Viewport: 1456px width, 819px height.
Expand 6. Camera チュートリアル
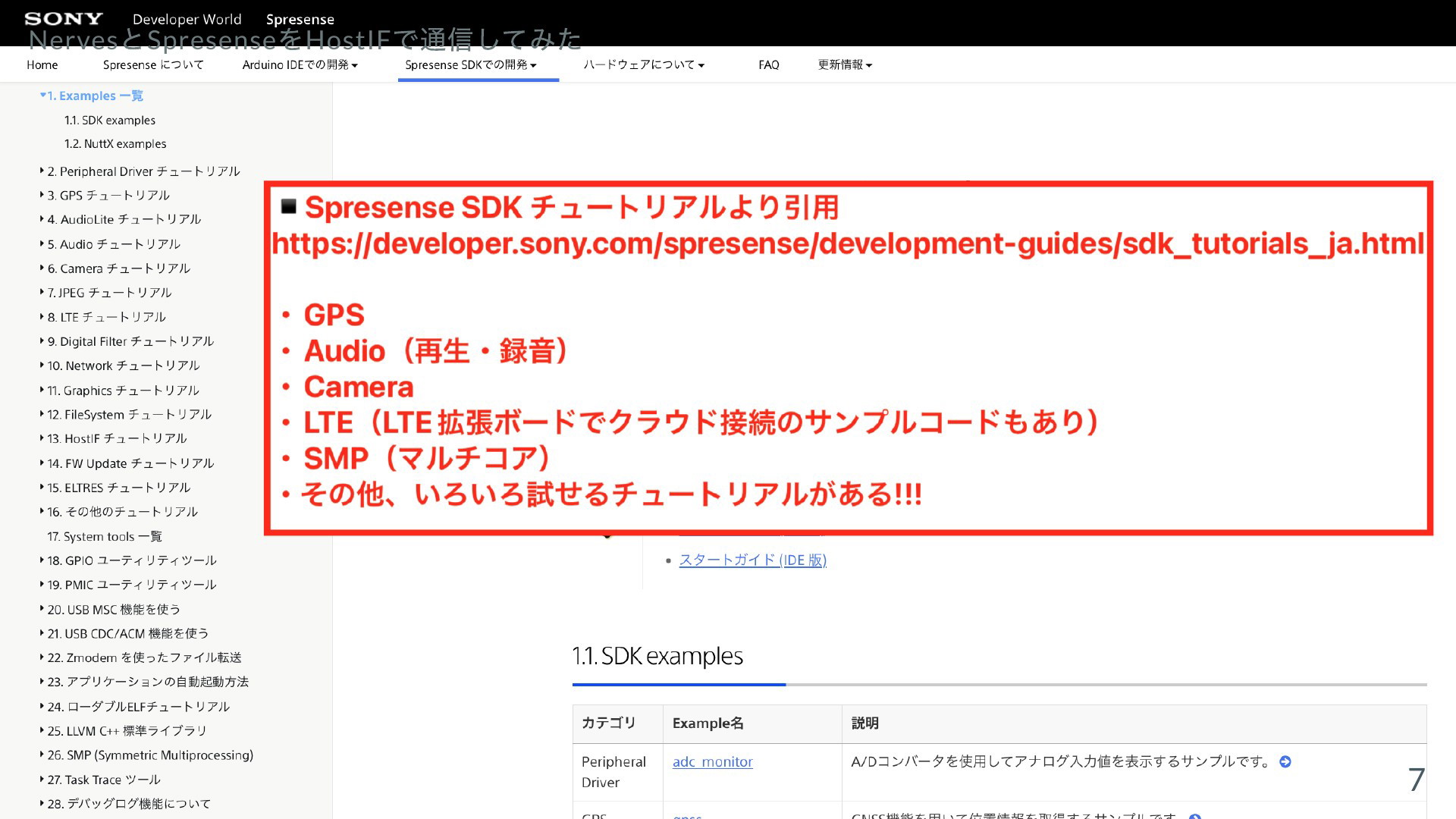tap(115, 268)
